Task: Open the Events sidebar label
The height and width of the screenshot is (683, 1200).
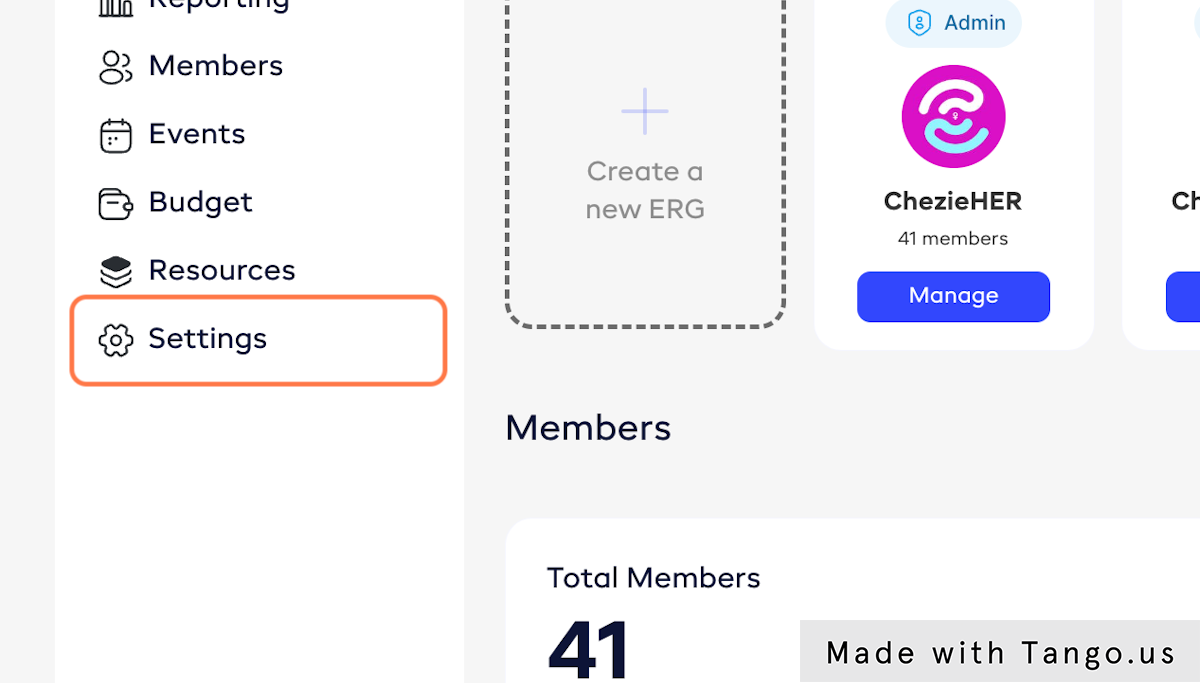Action: pos(196,134)
